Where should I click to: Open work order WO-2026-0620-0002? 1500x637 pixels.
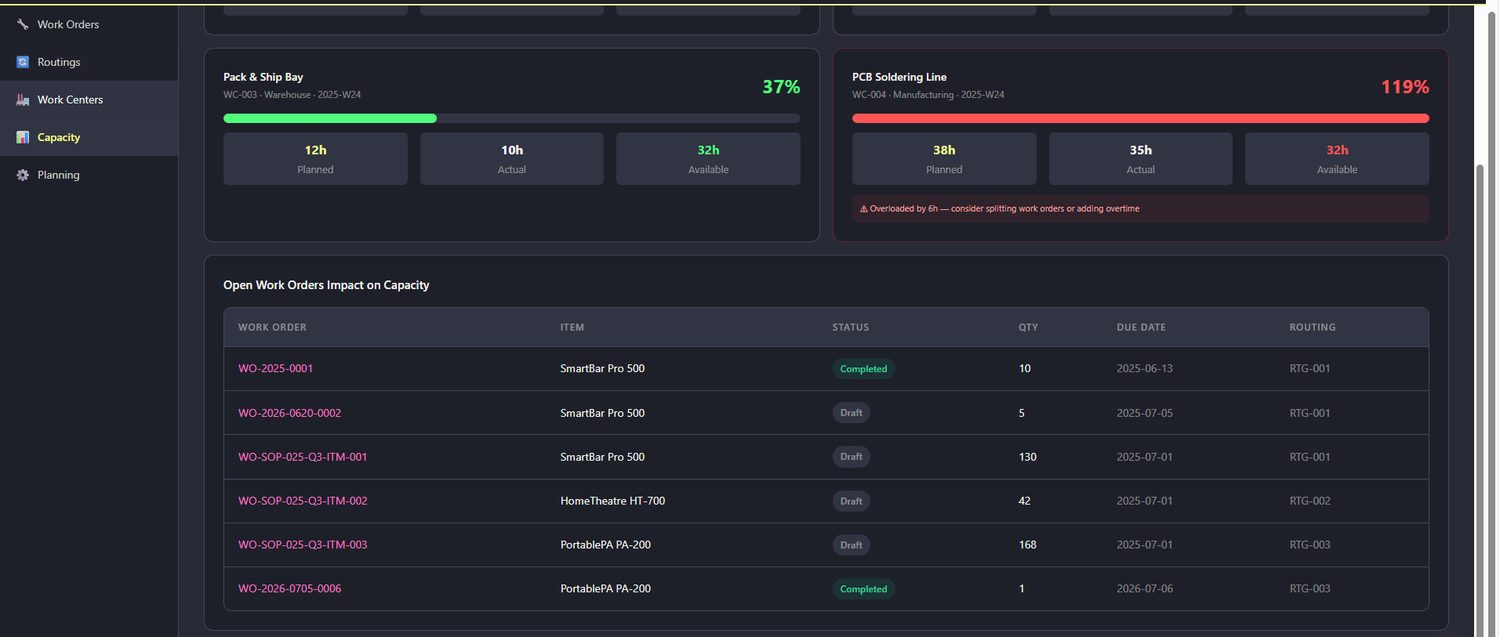coord(289,413)
